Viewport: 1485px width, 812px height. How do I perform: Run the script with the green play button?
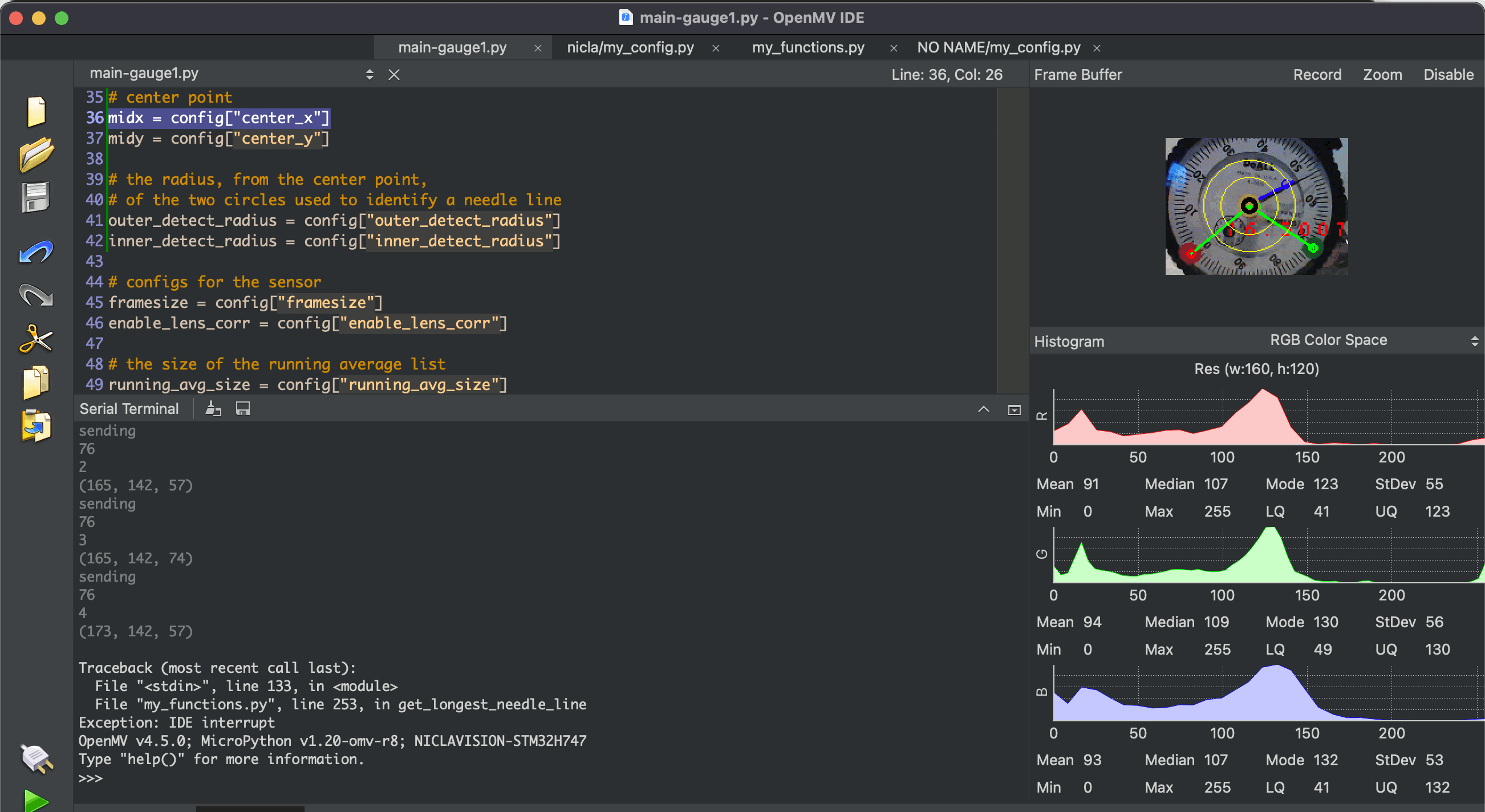coord(36,801)
